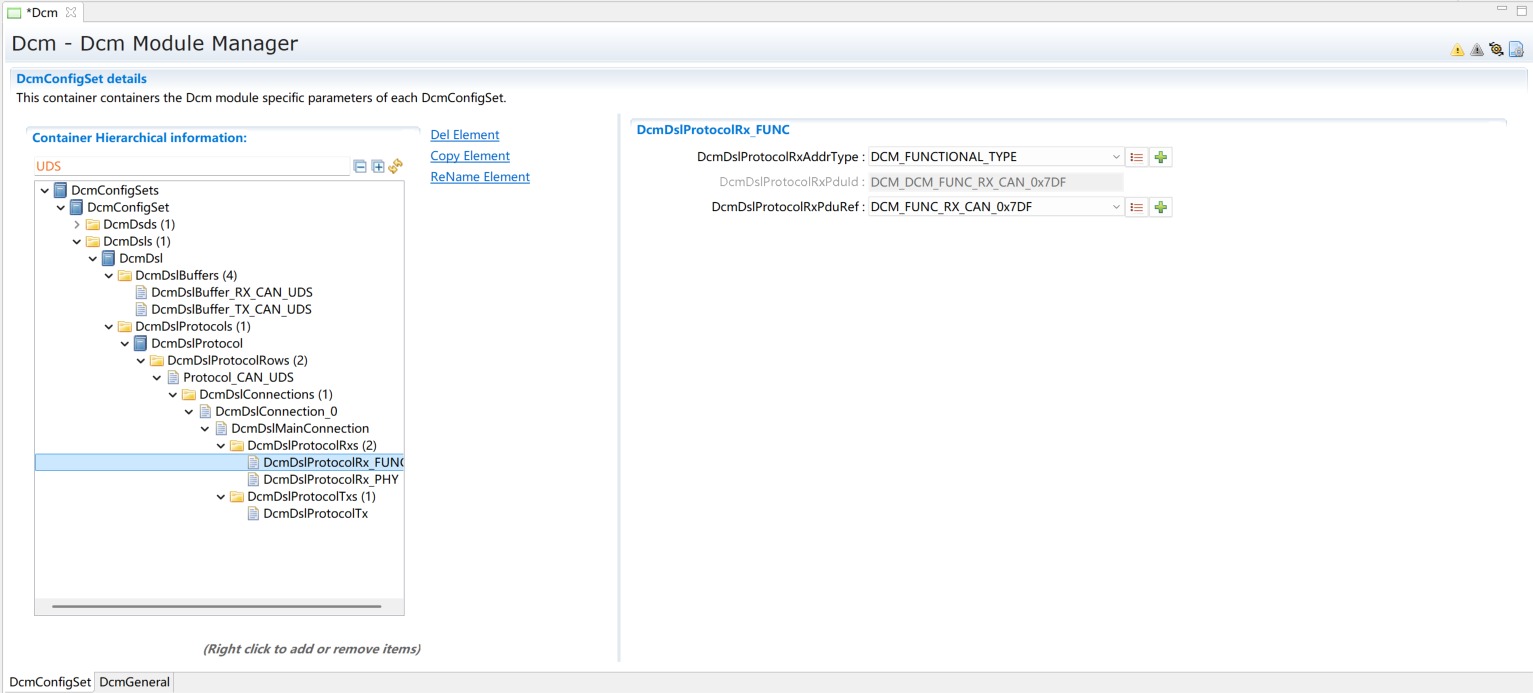Collapse the DcmDslProtocolTxs folder

click(221, 497)
